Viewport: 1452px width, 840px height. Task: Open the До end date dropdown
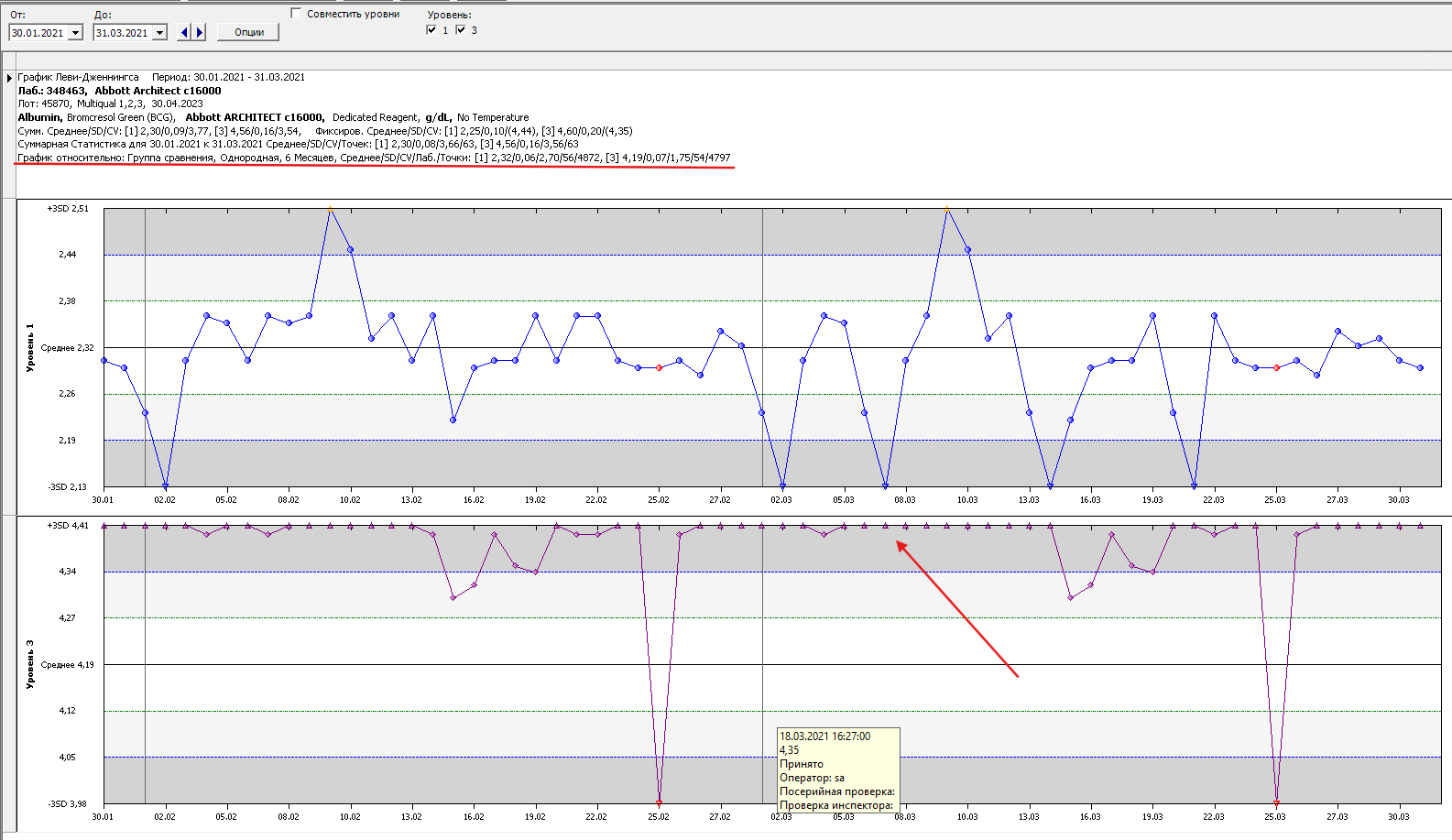159,33
